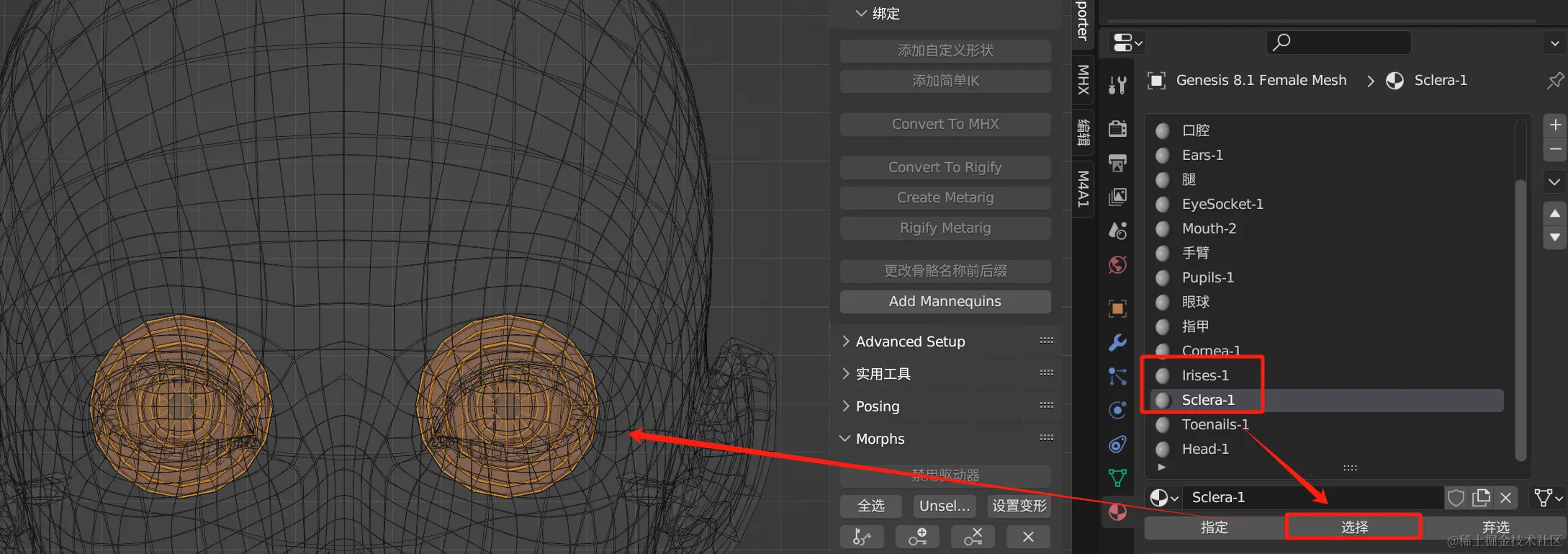Move material slot down

click(x=1555, y=238)
